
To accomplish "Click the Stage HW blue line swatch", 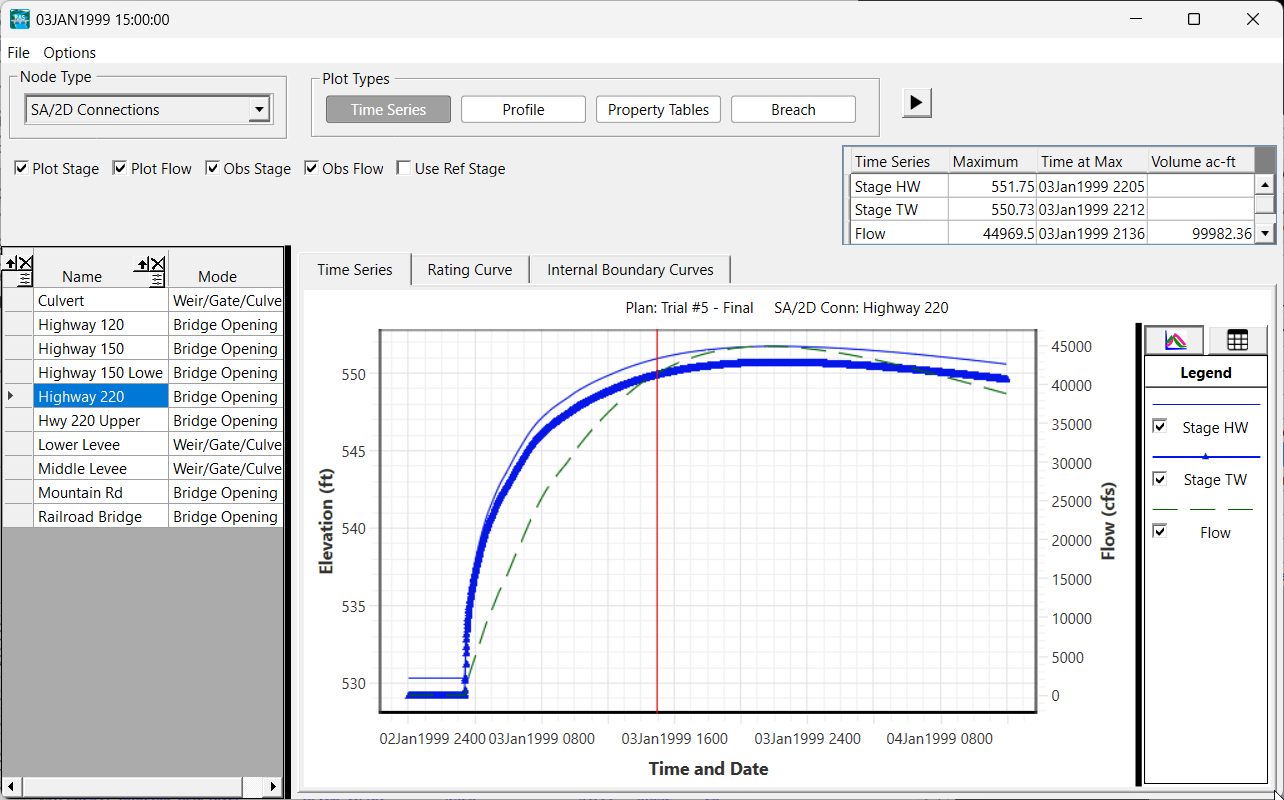I will (x=1205, y=404).
